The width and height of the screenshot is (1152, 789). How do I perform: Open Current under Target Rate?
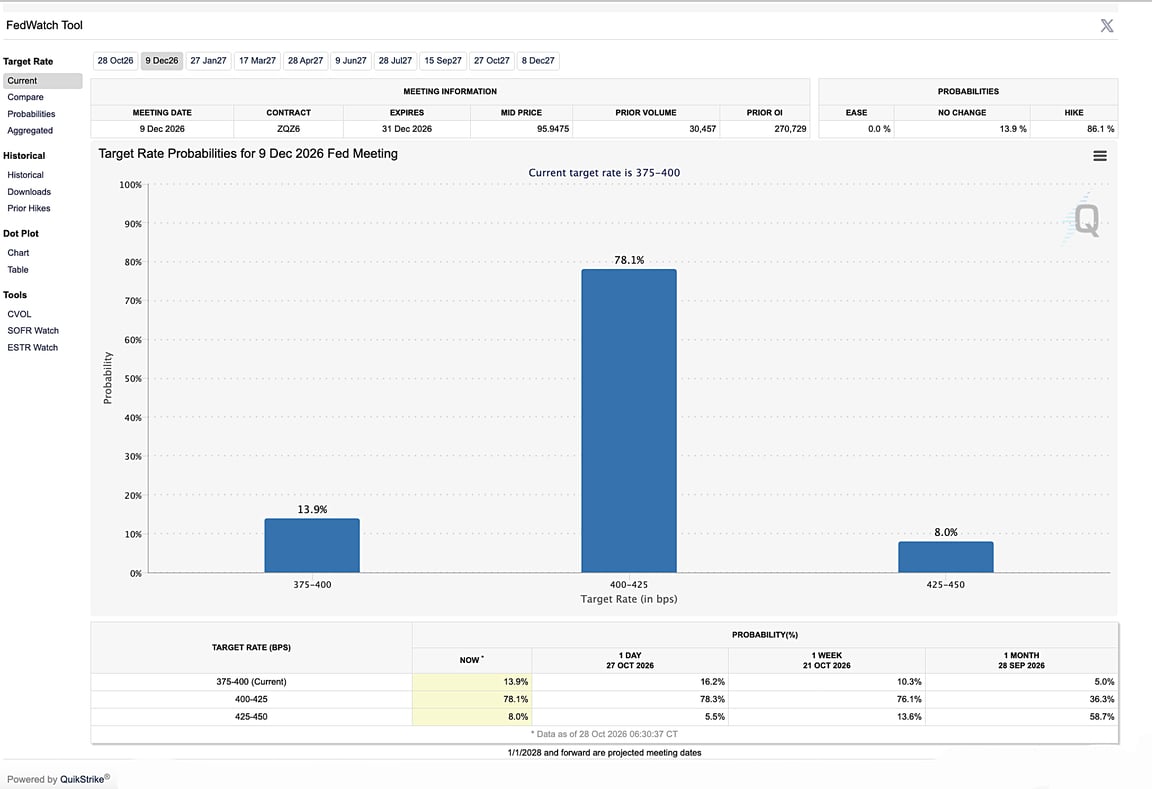pos(43,81)
